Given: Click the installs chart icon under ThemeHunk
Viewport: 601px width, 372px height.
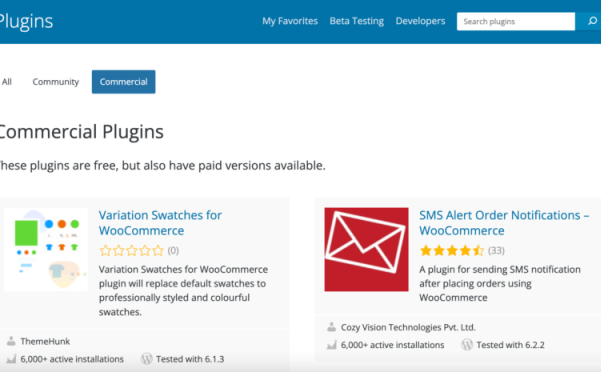Looking at the screenshot, I should (x=11, y=359).
